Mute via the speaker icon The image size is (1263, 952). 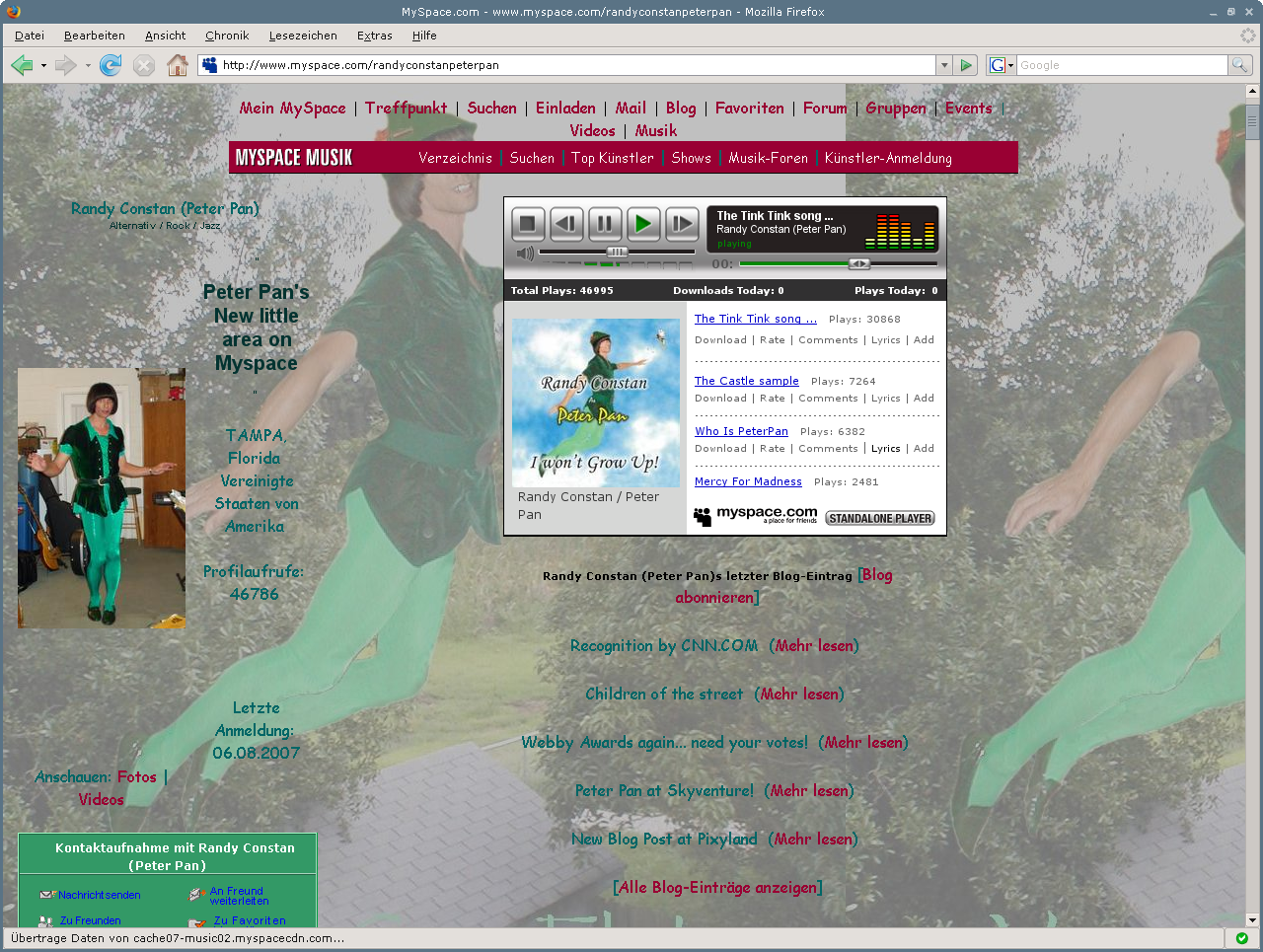coord(526,254)
